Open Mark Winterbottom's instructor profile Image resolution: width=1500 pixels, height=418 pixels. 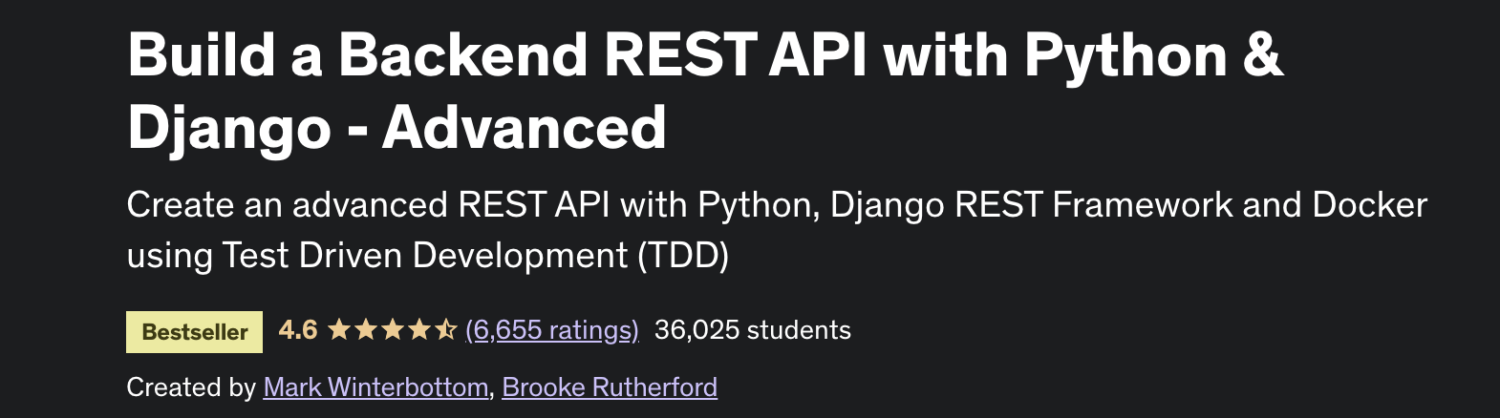pyautogui.click(x=376, y=387)
